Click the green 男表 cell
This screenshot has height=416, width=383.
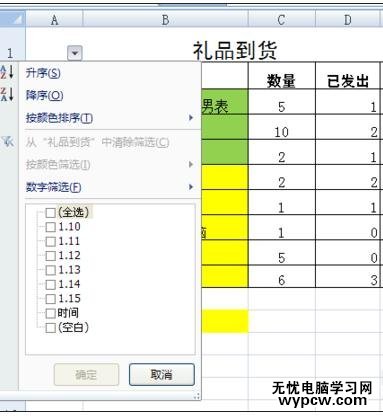pos(225,102)
